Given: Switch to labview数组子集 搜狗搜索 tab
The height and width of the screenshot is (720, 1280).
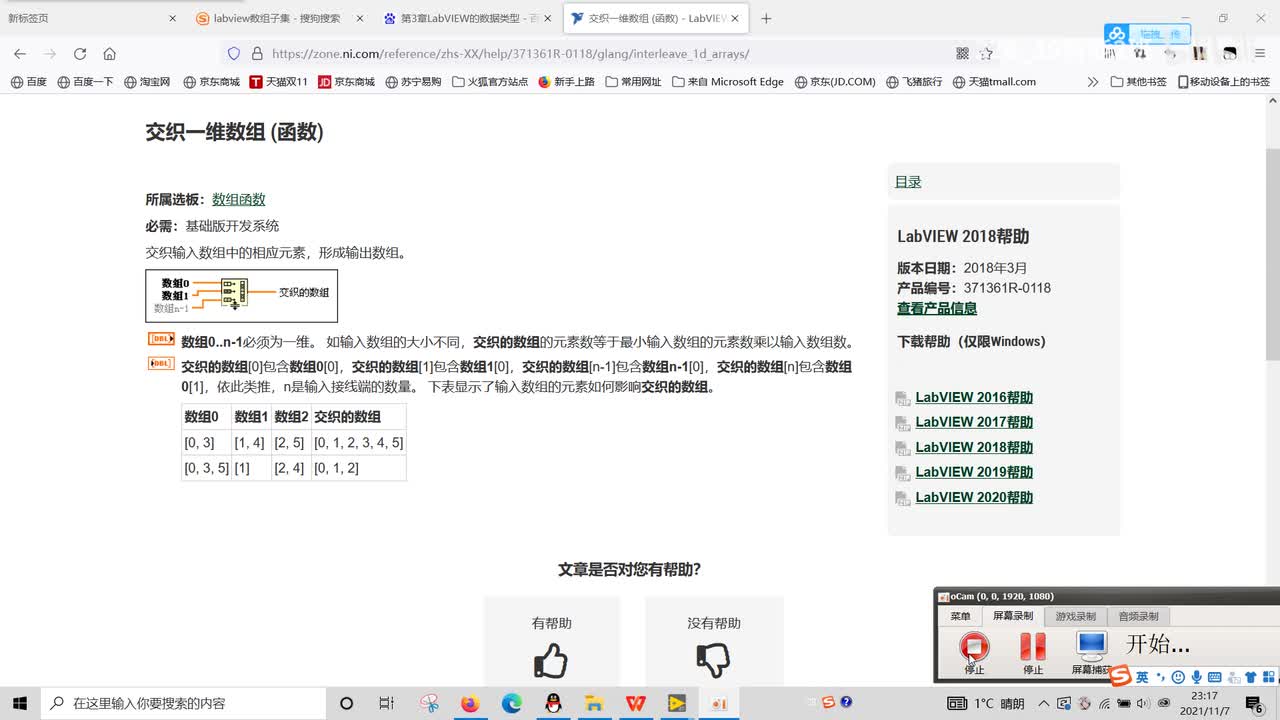Looking at the screenshot, I should tap(280, 18).
